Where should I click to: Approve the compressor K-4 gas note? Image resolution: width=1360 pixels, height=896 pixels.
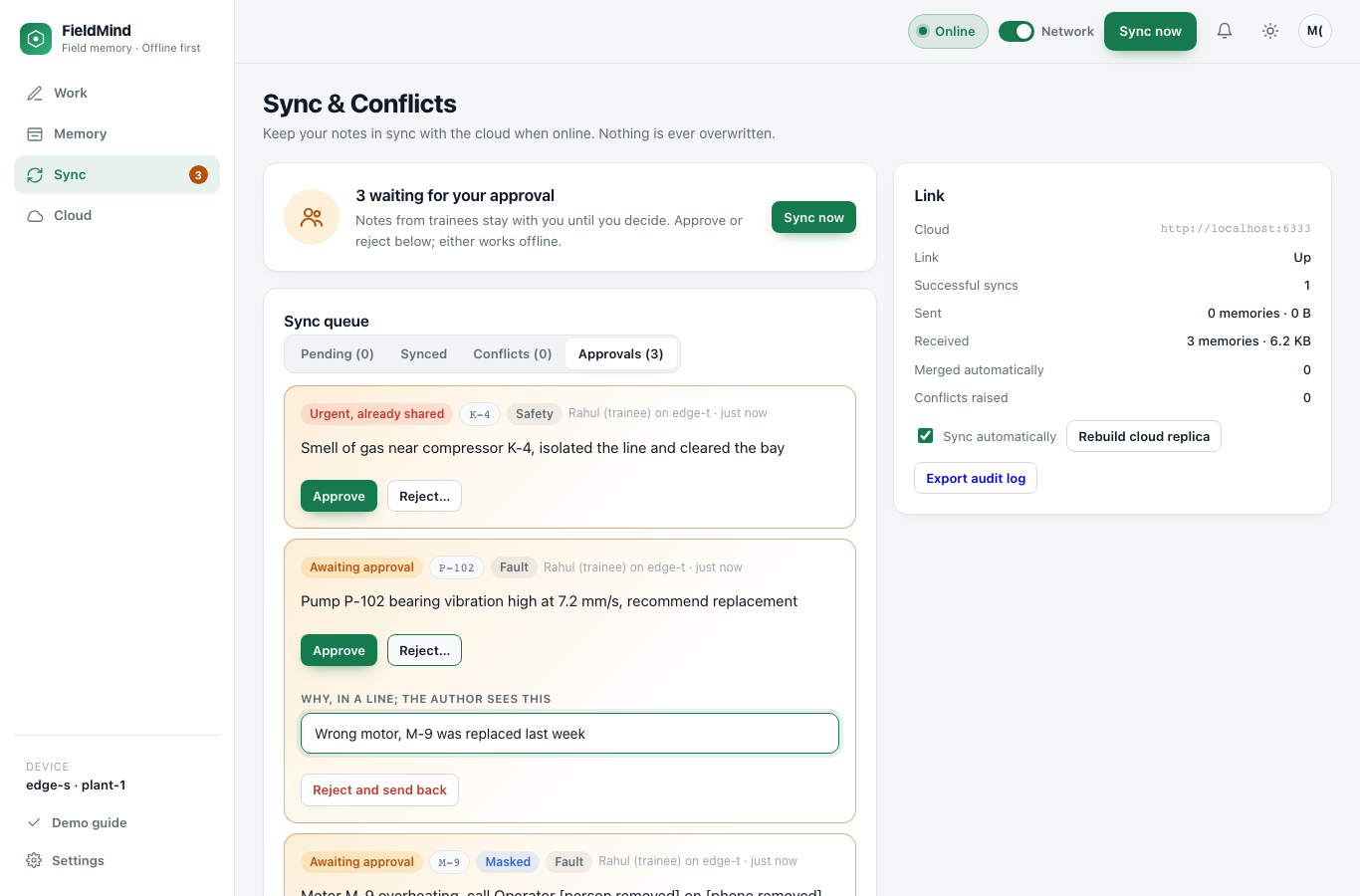point(339,496)
